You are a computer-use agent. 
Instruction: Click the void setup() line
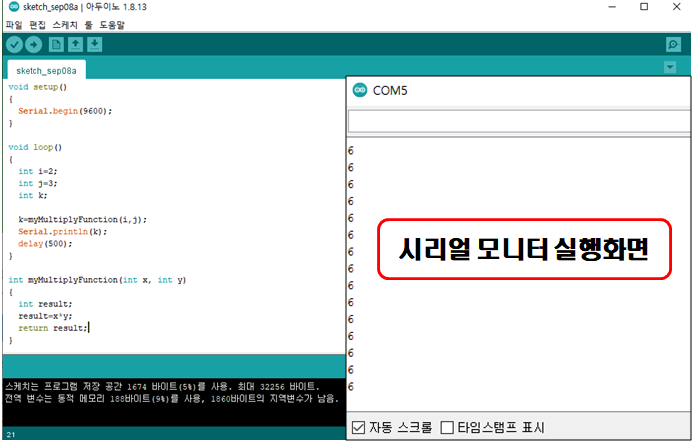[x=38, y=87]
